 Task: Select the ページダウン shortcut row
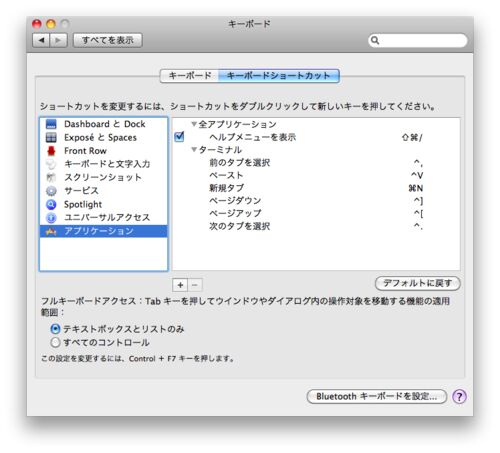(316, 201)
